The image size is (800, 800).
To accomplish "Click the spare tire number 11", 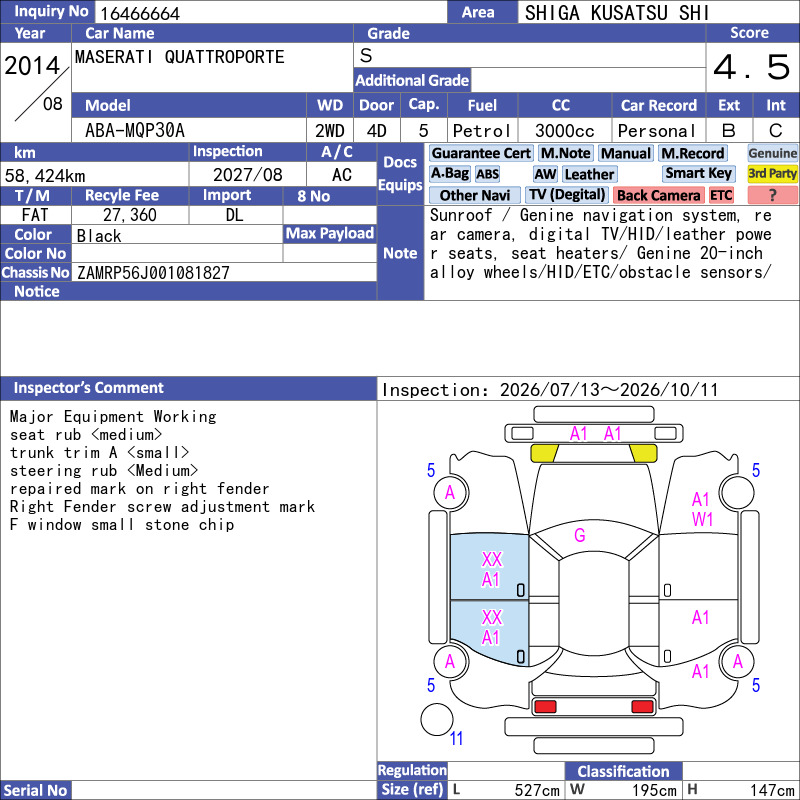I will [456, 738].
